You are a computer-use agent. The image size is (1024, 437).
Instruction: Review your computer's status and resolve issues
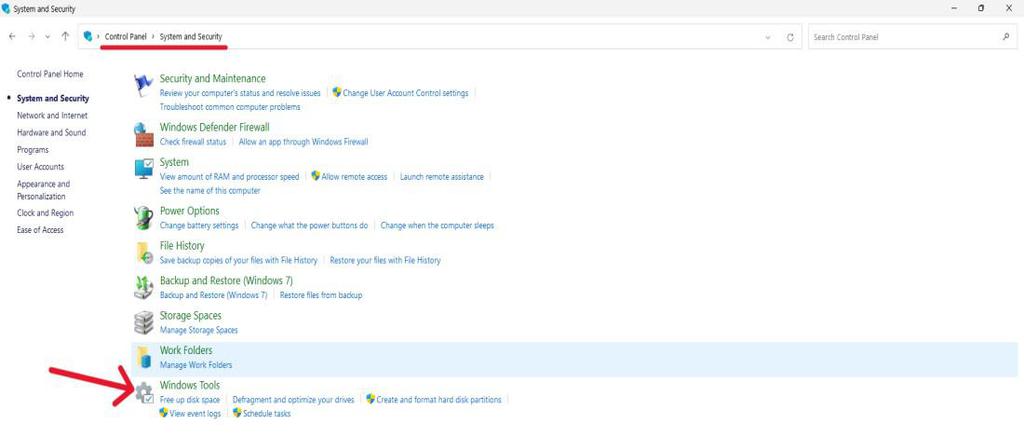click(x=240, y=93)
